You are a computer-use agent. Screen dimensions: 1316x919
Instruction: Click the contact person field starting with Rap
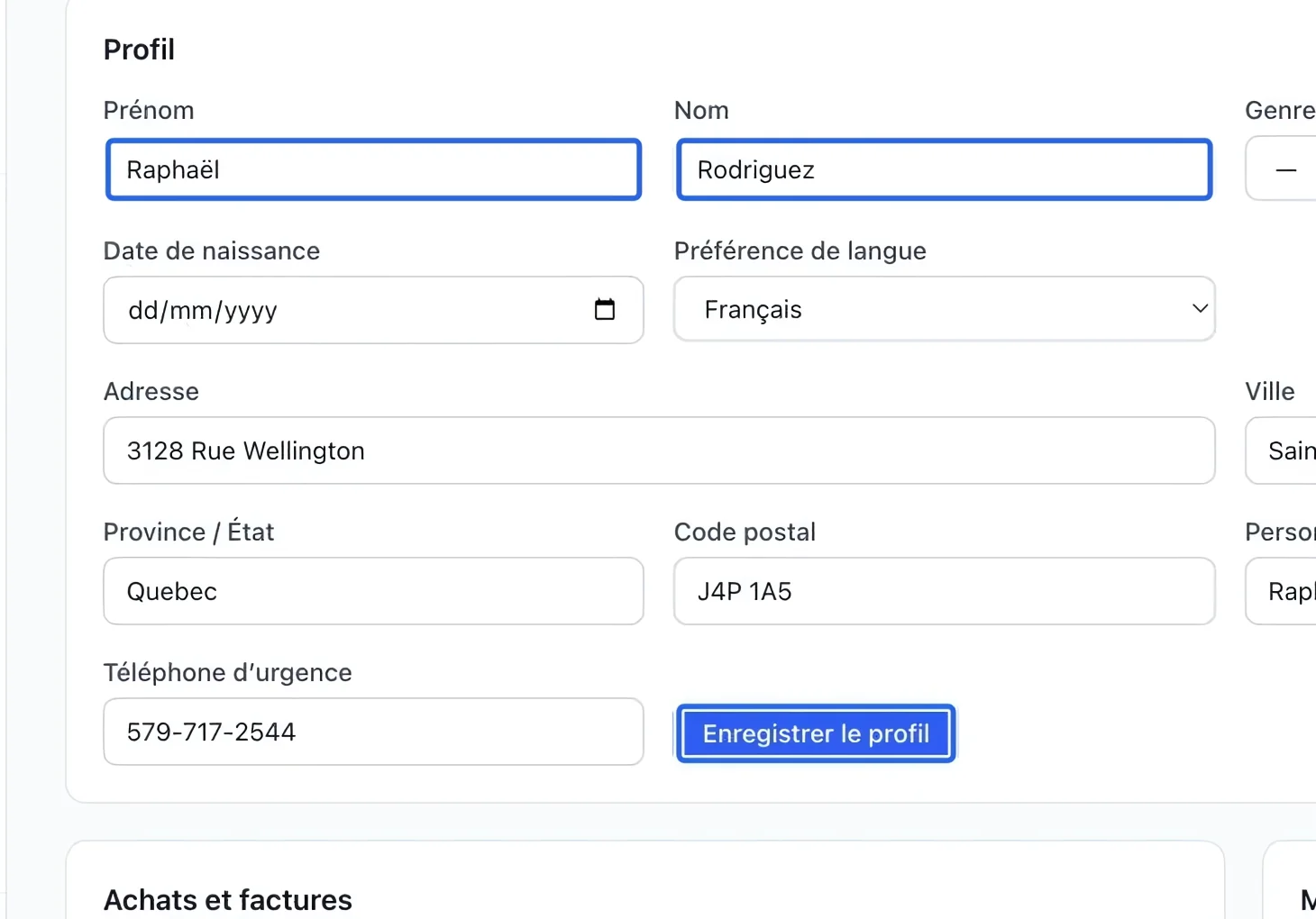pyautogui.click(x=1281, y=591)
